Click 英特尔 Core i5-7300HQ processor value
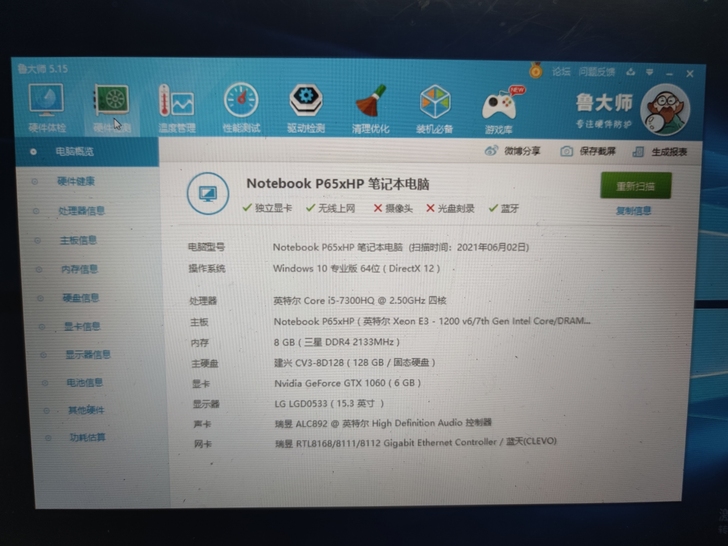The image size is (728, 546). pyautogui.click(x=360, y=300)
